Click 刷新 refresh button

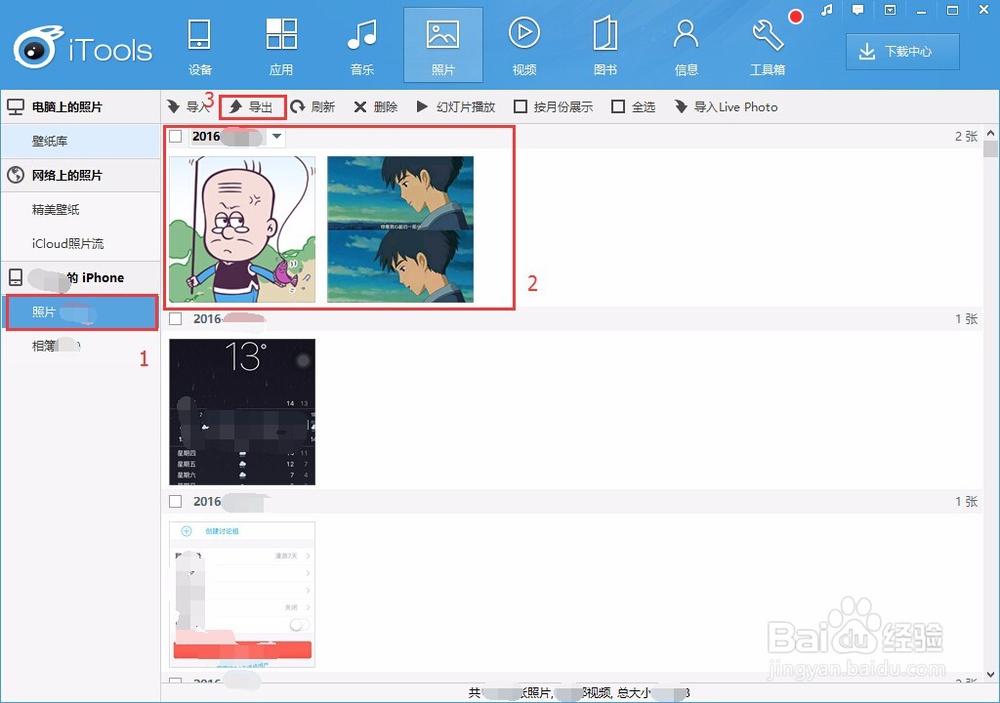point(312,107)
